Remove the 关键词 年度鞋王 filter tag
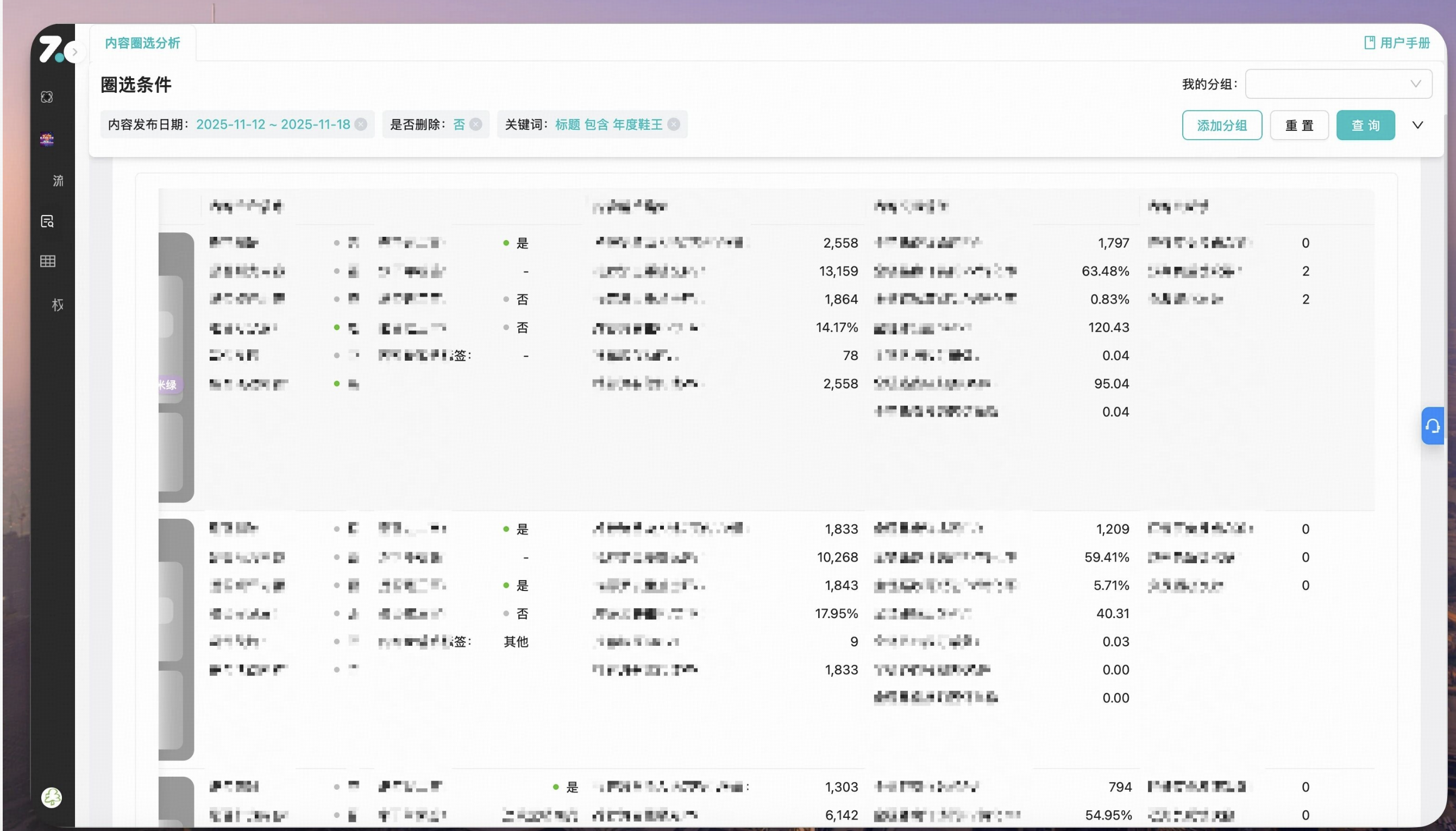Image resolution: width=1456 pixels, height=831 pixels. click(x=674, y=124)
